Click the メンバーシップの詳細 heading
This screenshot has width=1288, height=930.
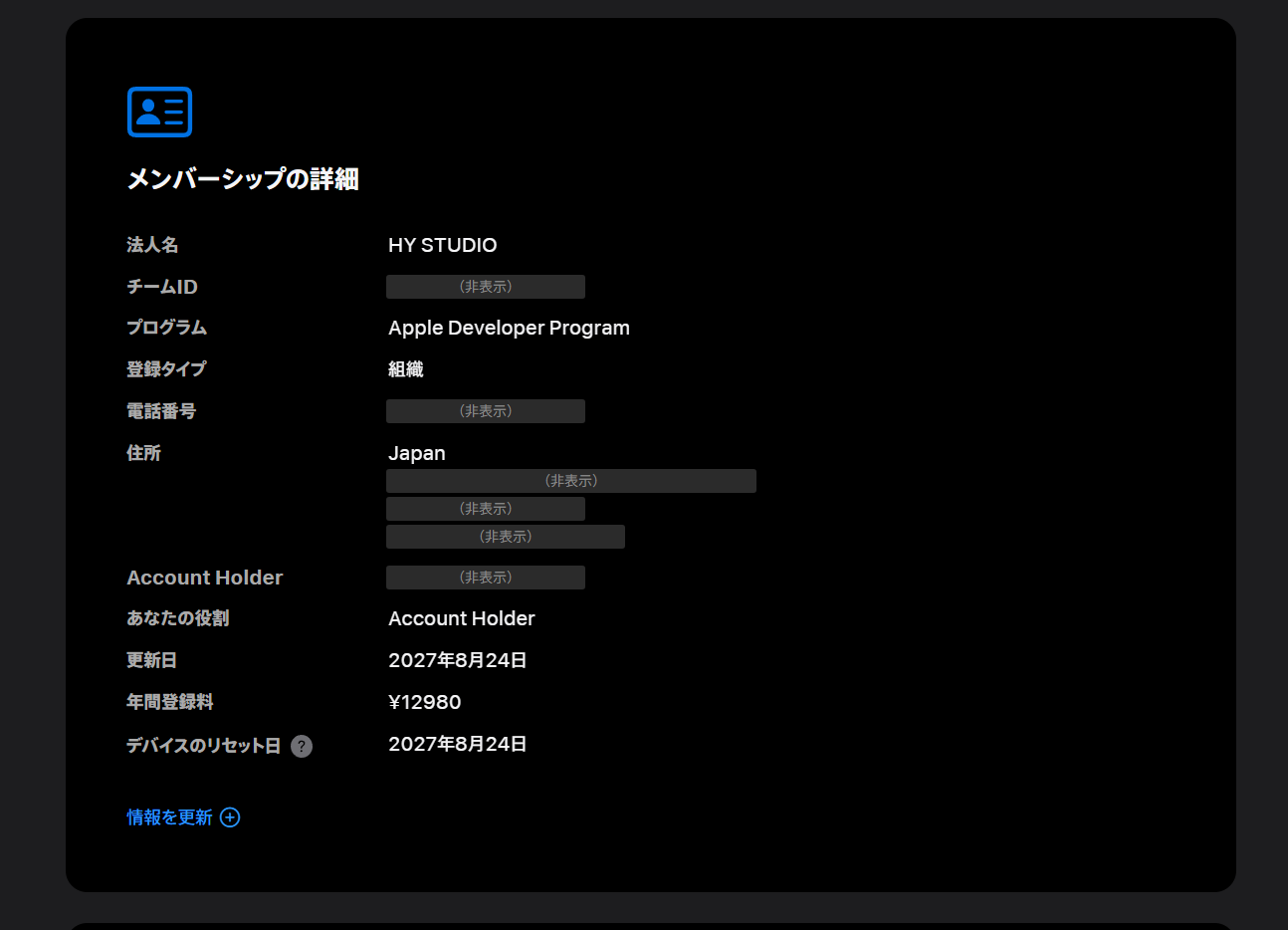243,179
